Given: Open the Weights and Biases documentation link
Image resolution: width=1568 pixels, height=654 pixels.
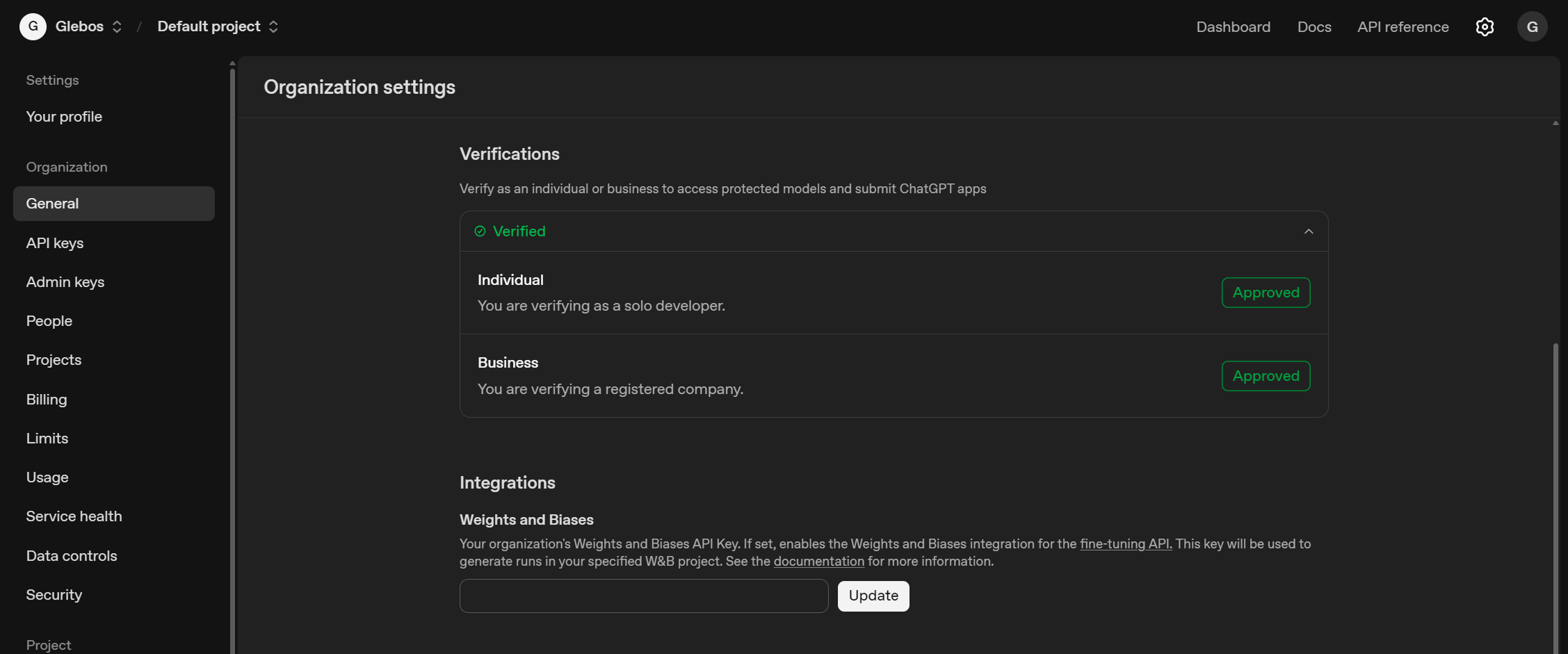Looking at the screenshot, I should [818, 561].
